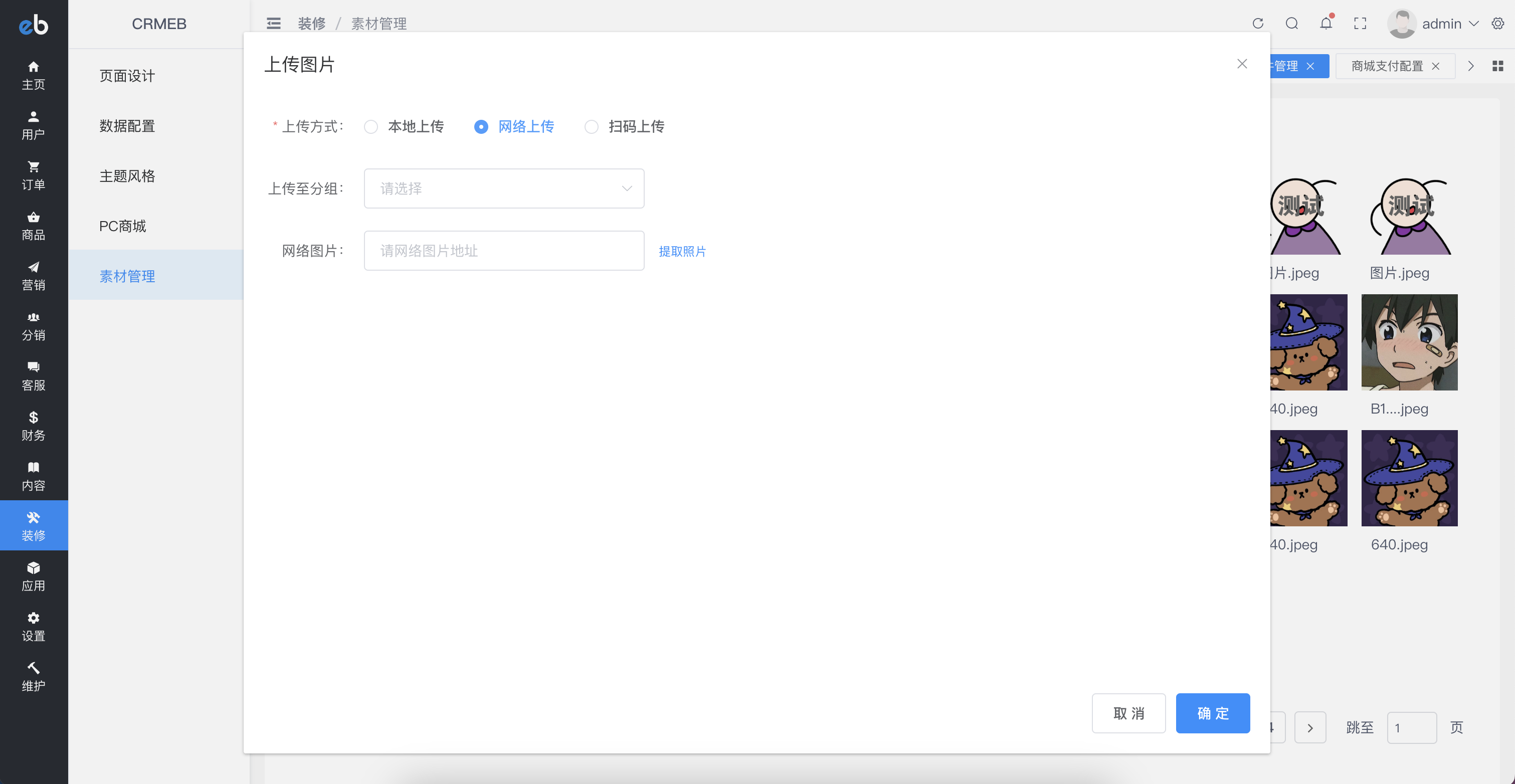Click the 营销 marketing sidebar icon

(x=33, y=275)
